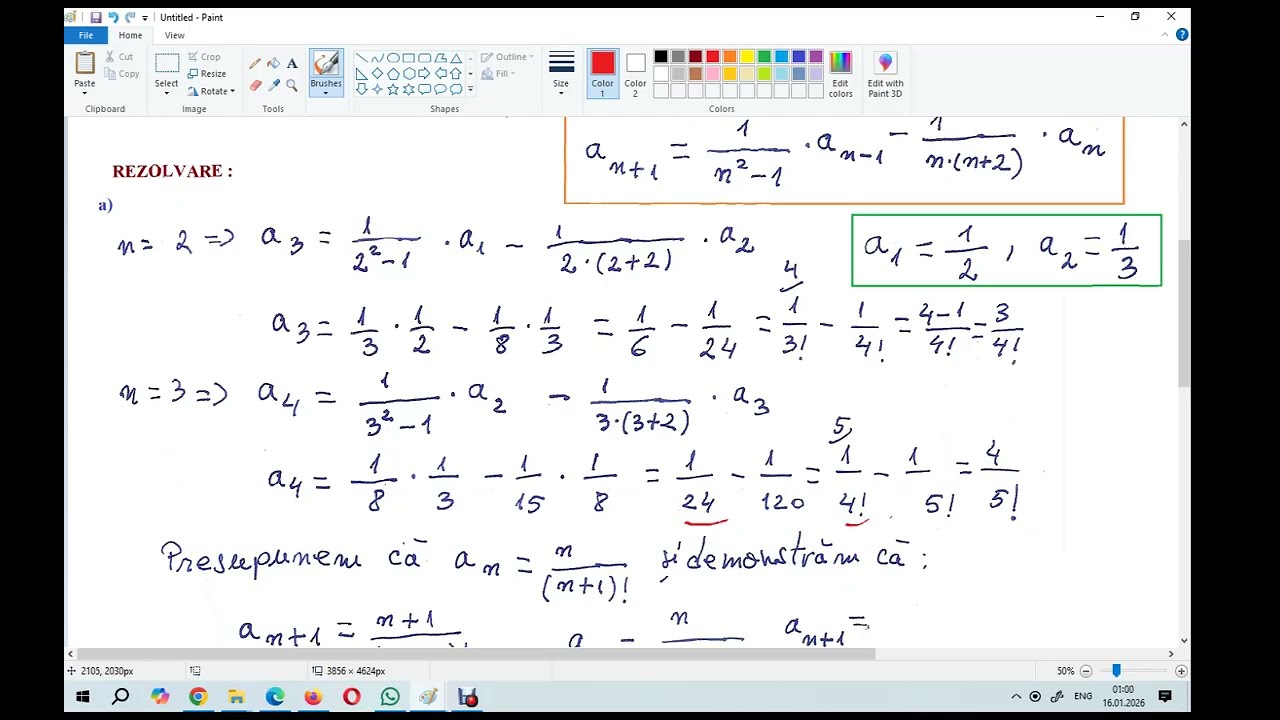Pick the green color swatch
The height and width of the screenshot is (720, 1280).
tap(764, 57)
